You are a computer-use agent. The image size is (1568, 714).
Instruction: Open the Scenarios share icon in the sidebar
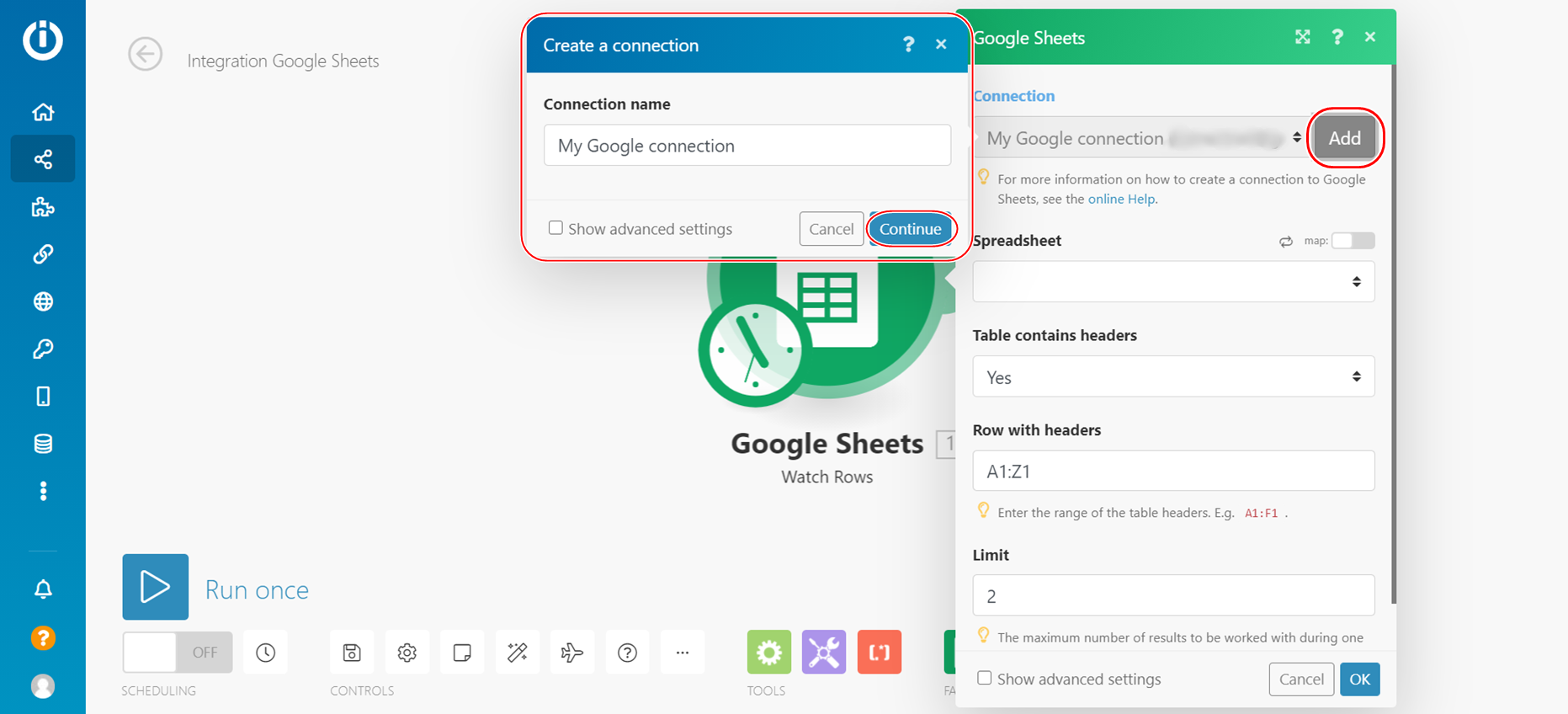point(43,159)
